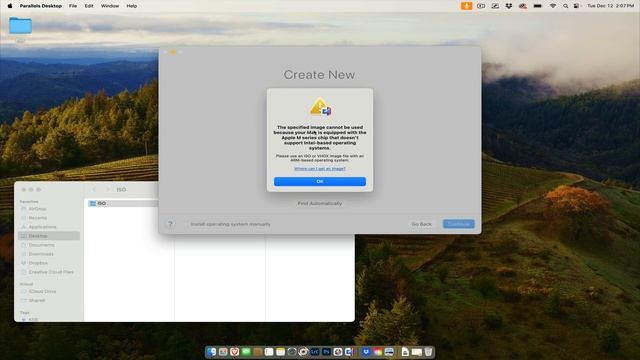640x360 pixels.
Task: Select iCloud Drive in Finder sidebar
Action: pyautogui.click(x=42, y=291)
